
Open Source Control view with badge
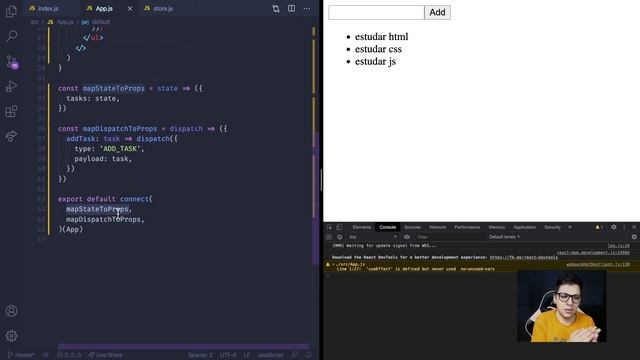tap(12, 62)
